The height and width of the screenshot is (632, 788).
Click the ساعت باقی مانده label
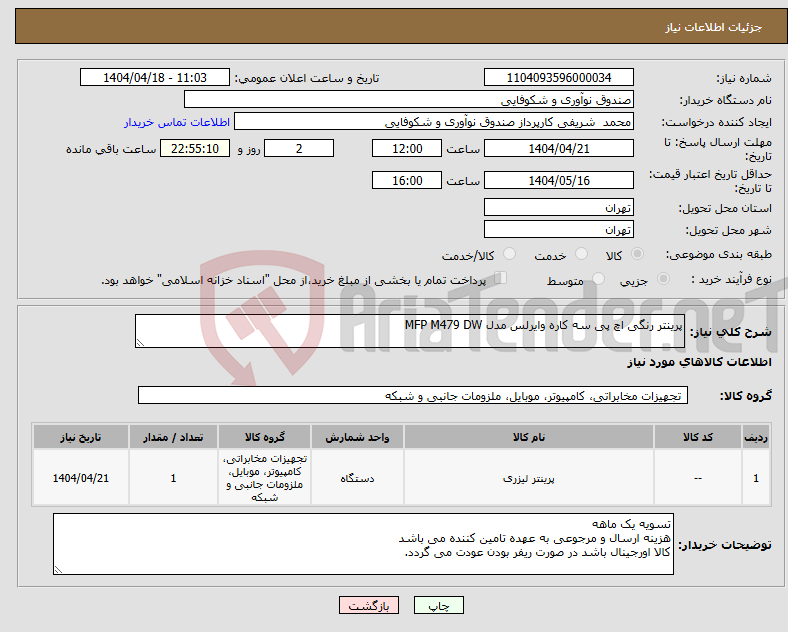[111, 149]
